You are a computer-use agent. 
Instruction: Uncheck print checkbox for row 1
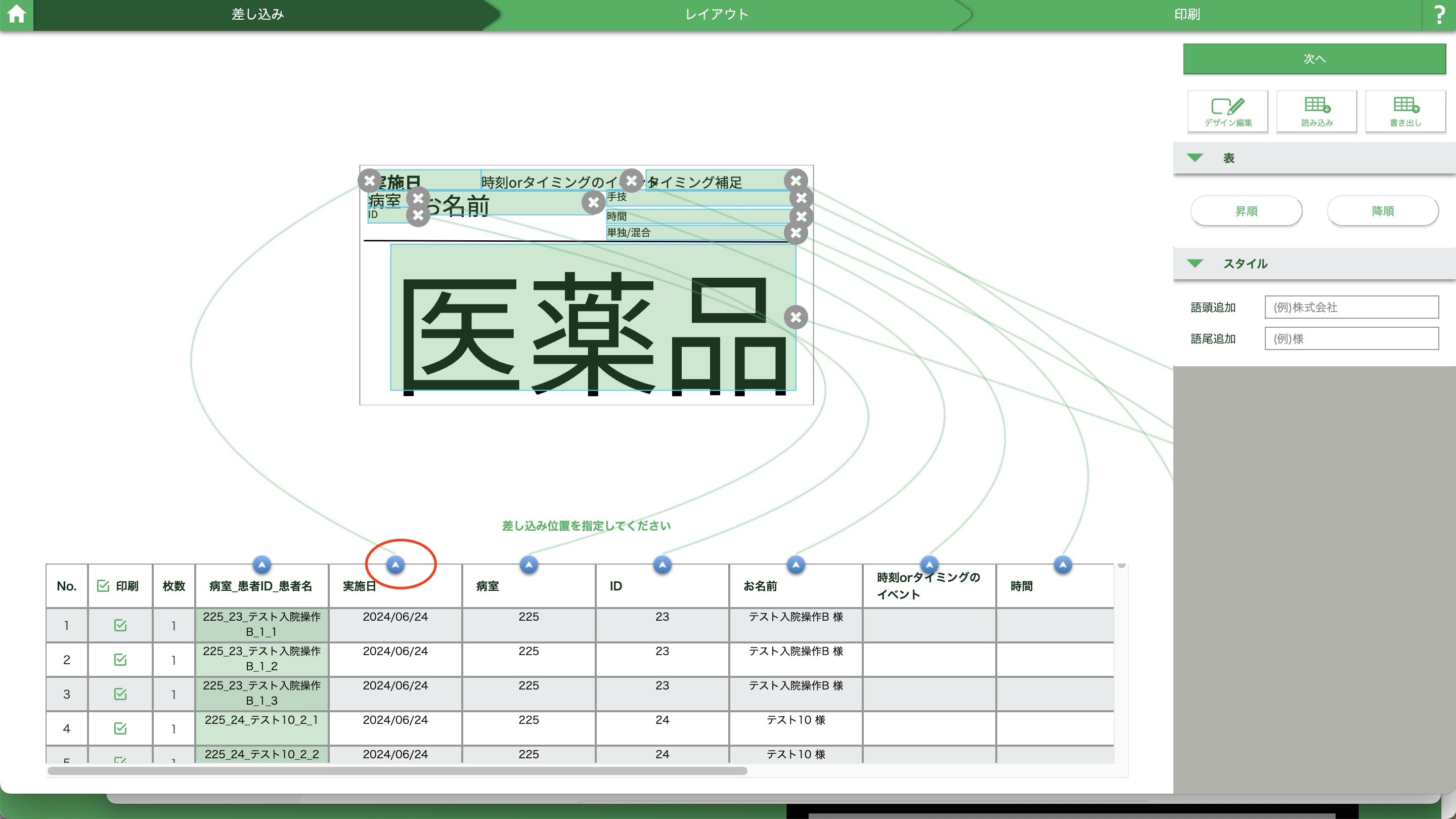click(x=120, y=625)
